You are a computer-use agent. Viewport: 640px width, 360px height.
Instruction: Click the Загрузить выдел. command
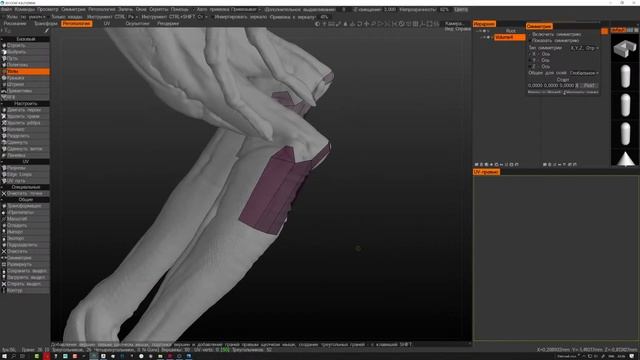pos(25,278)
